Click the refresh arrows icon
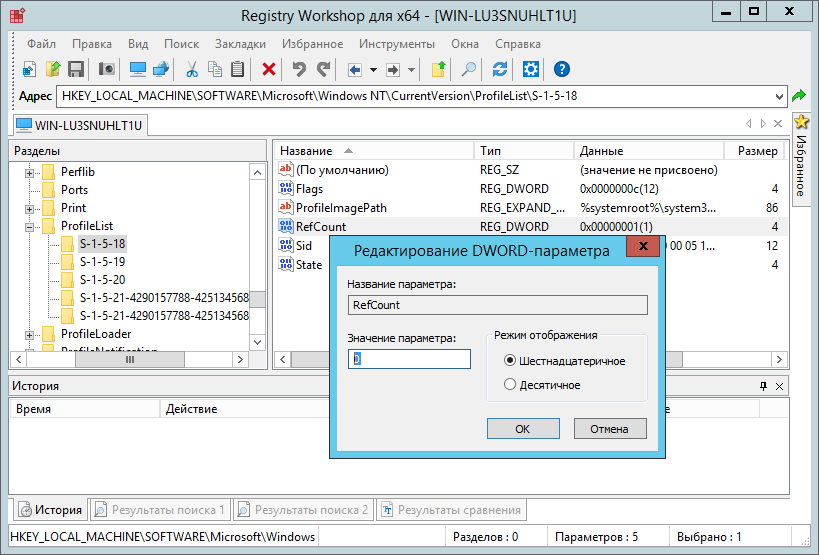Viewport: 819px width, 555px height. click(x=500, y=69)
